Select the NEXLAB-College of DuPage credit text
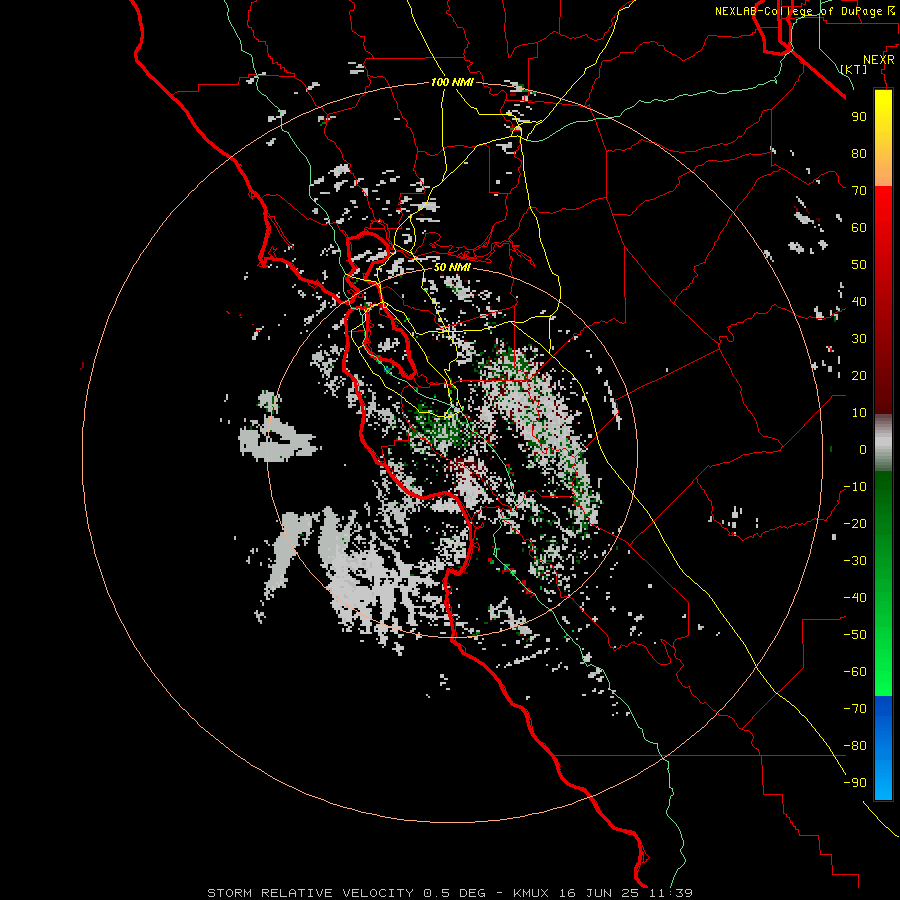Viewport: 900px width, 900px height. (800, 11)
